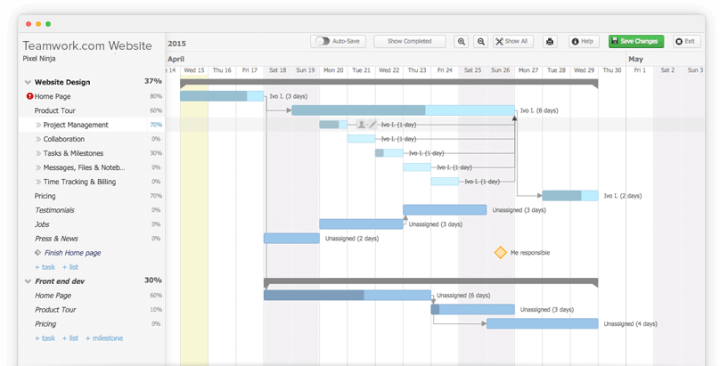Click the Show Completed button
Screen dimensions: 720x366
[x=410, y=41]
